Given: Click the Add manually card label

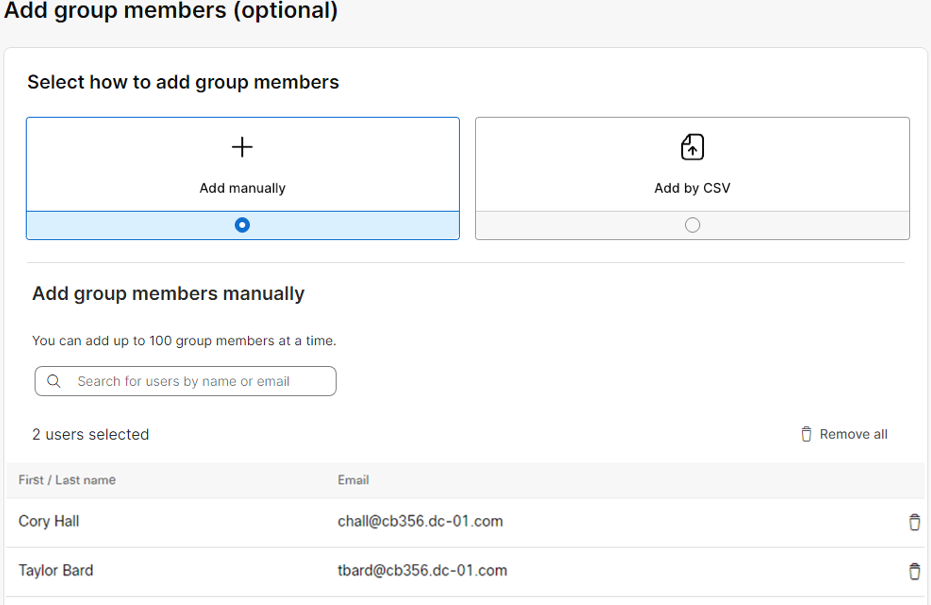Looking at the screenshot, I should [242, 188].
